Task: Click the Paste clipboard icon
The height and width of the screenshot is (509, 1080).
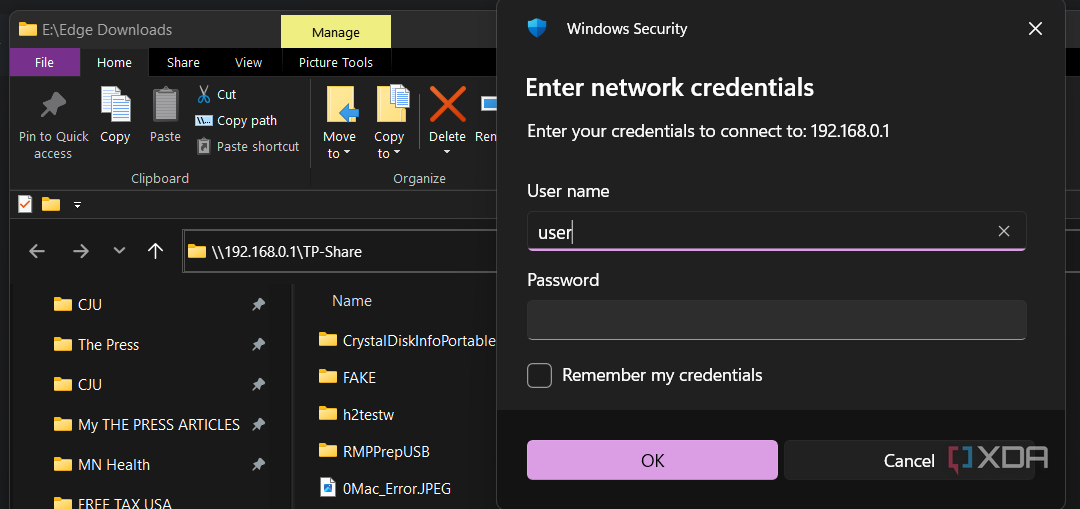Action: click(165, 105)
